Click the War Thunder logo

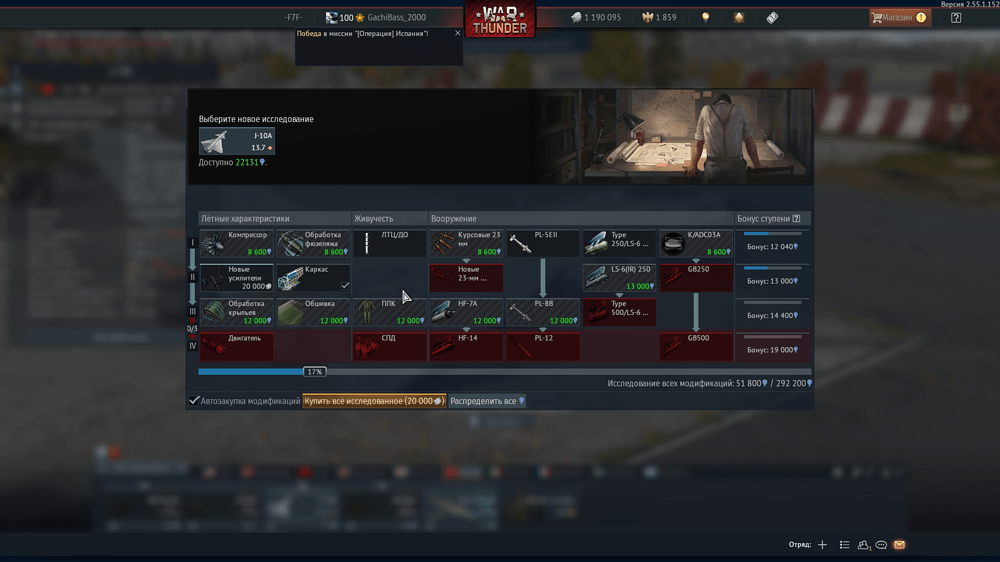[x=500, y=18]
